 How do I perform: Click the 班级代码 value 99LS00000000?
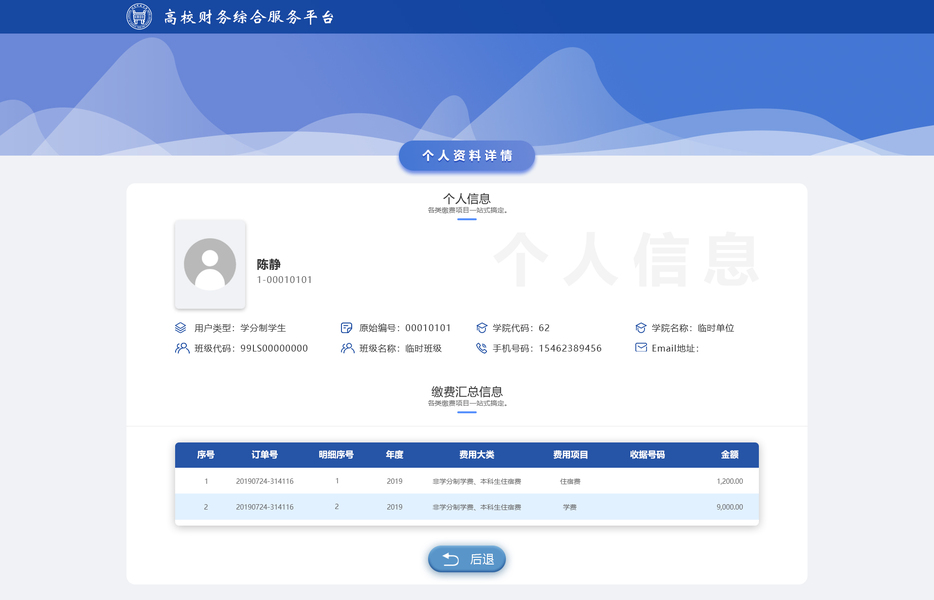(x=274, y=348)
